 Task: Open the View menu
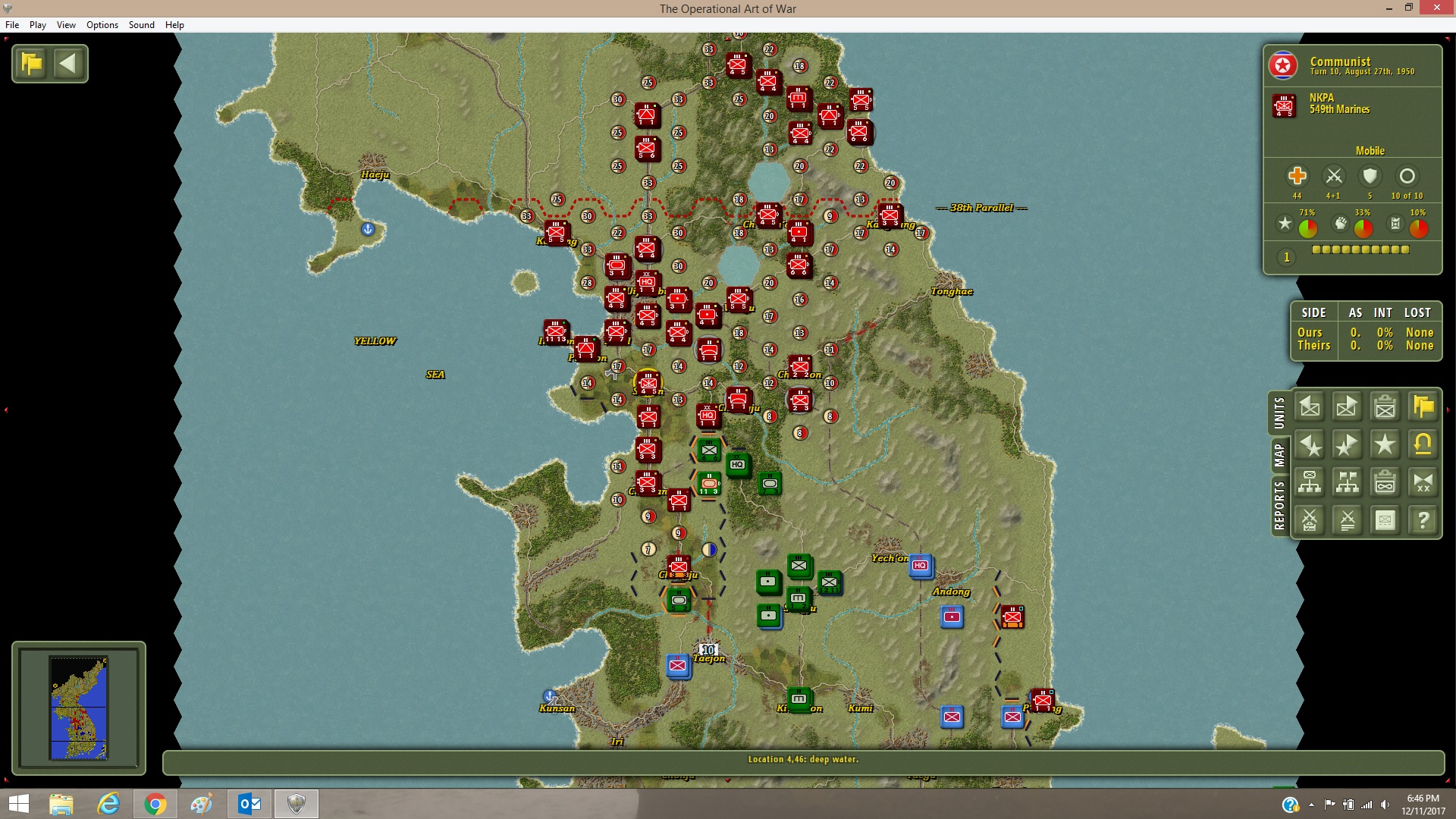tap(67, 25)
